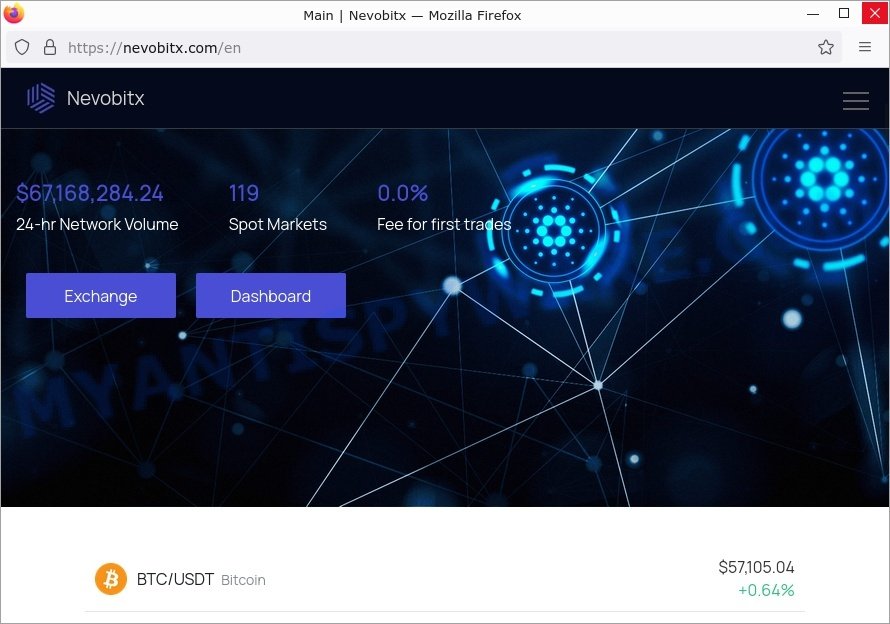Click the padlock site information icon
Screen dimensions: 890x624
pyautogui.click(x=50, y=47)
